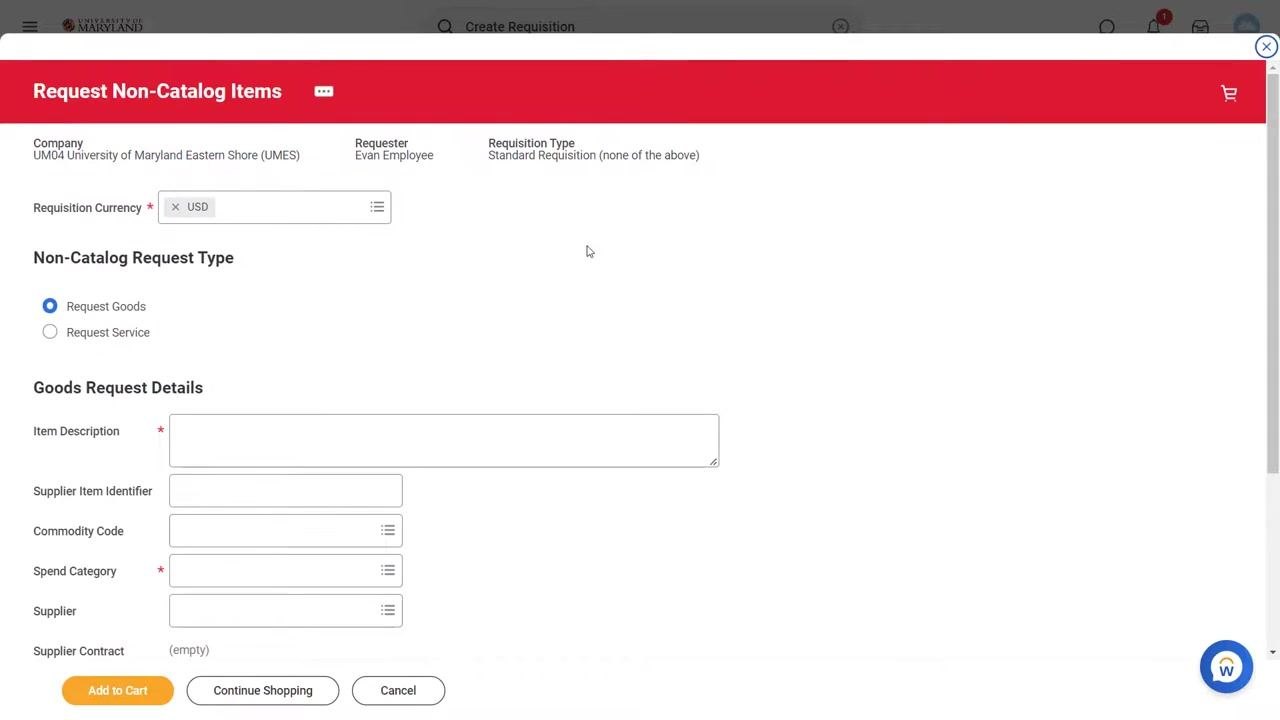Click the assistant icon beside the avatar
The width and height of the screenshot is (1280, 720).
point(1107,27)
